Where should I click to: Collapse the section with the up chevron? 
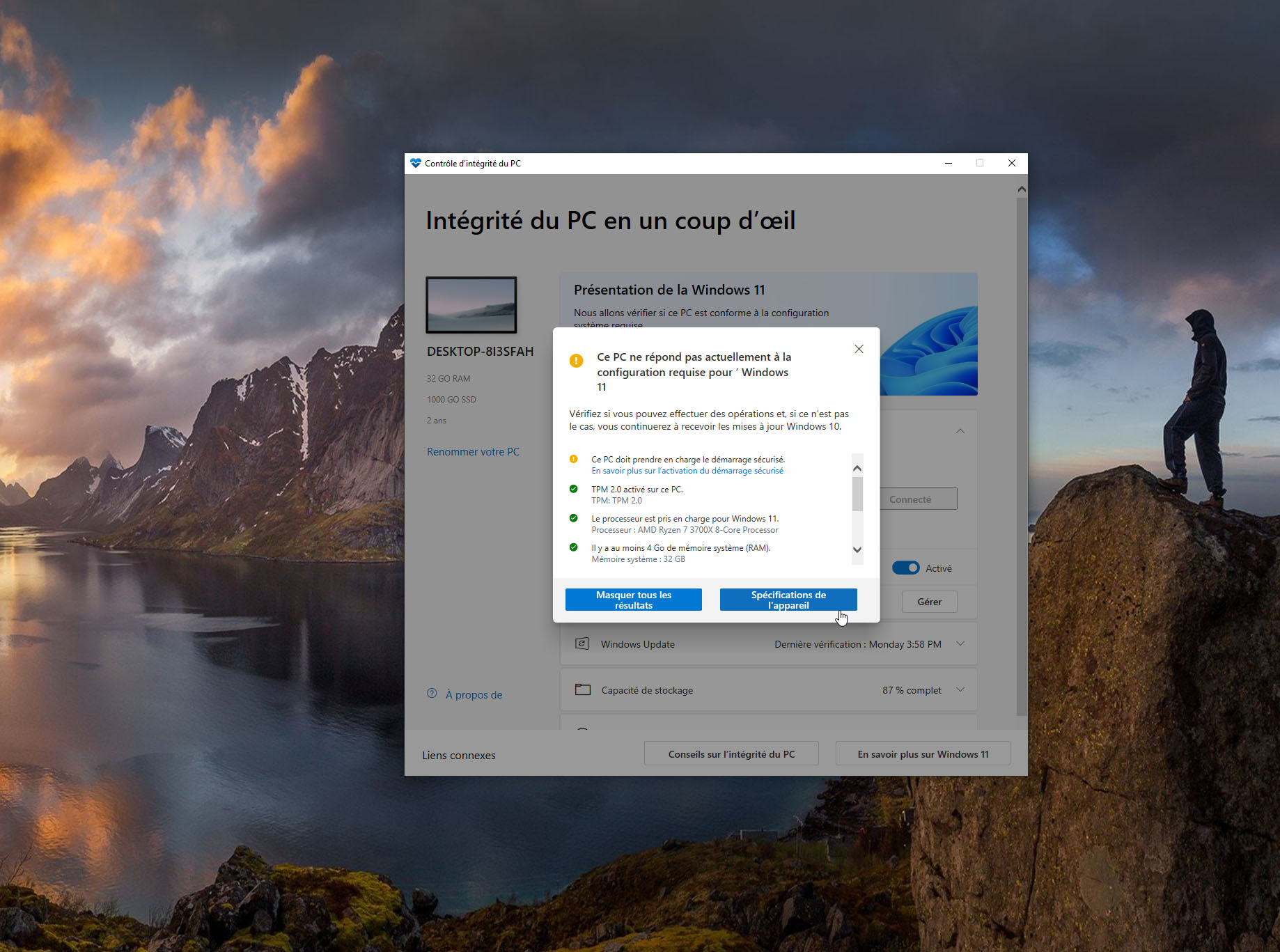click(x=960, y=431)
